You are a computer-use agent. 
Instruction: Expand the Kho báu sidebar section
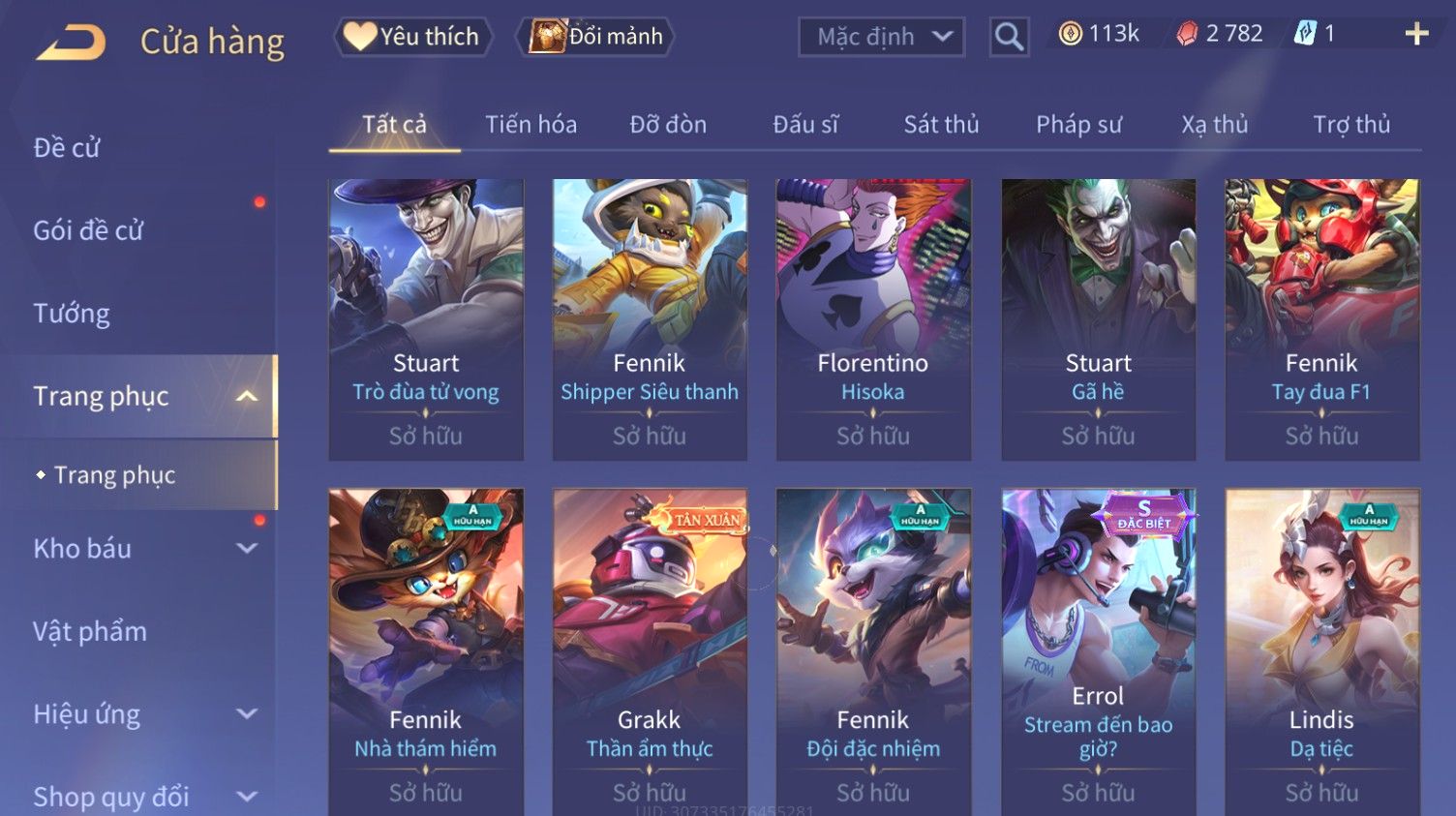247,548
